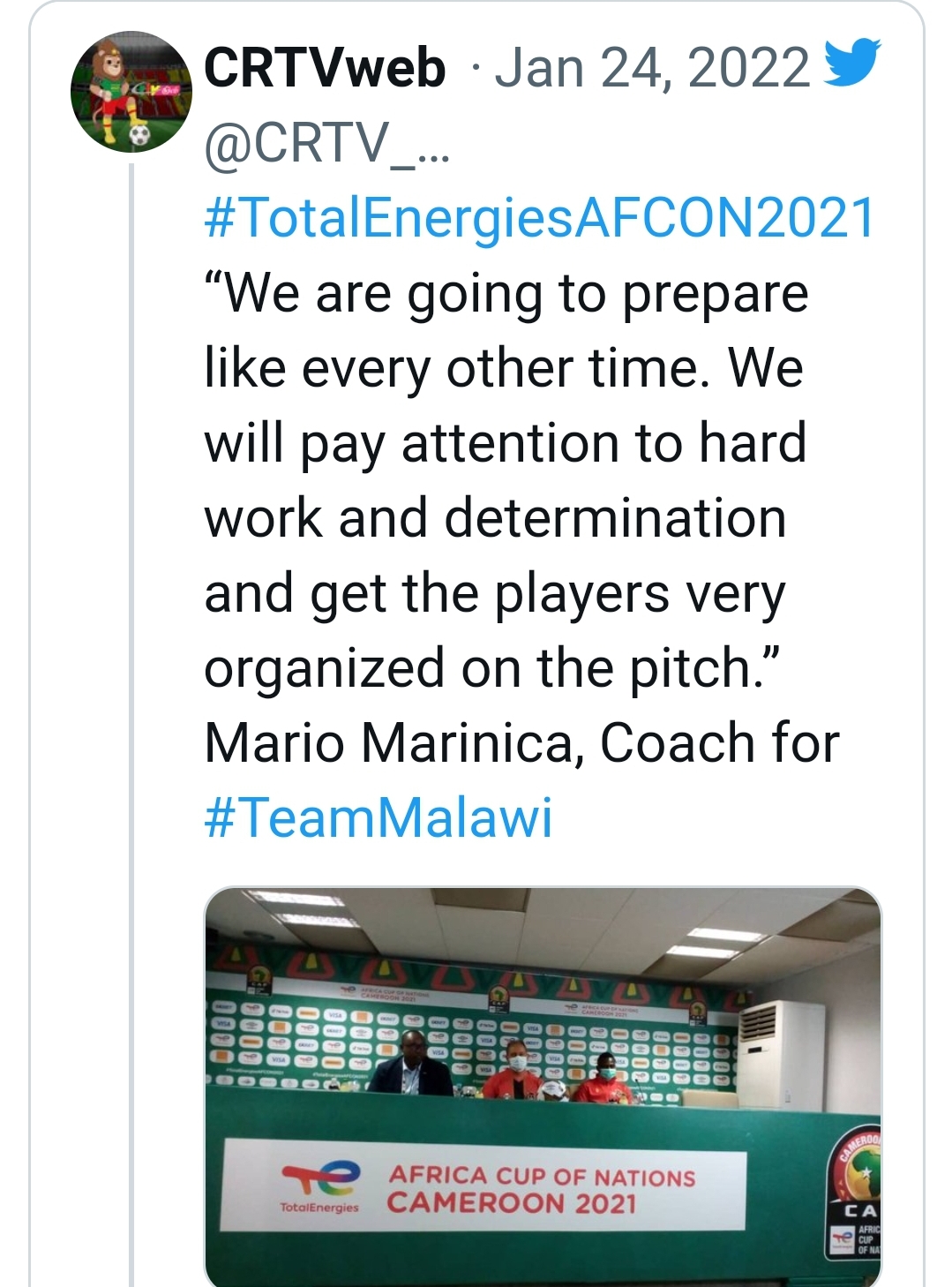
Task: Click the center man in red shirt
Action: [x=518, y=1072]
